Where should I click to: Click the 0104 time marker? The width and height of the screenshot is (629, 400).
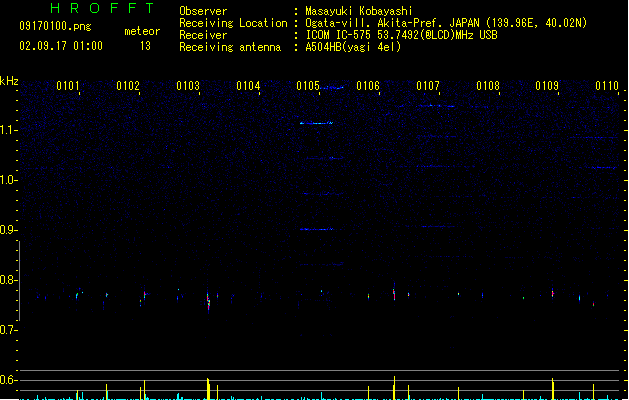click(248, 86)
